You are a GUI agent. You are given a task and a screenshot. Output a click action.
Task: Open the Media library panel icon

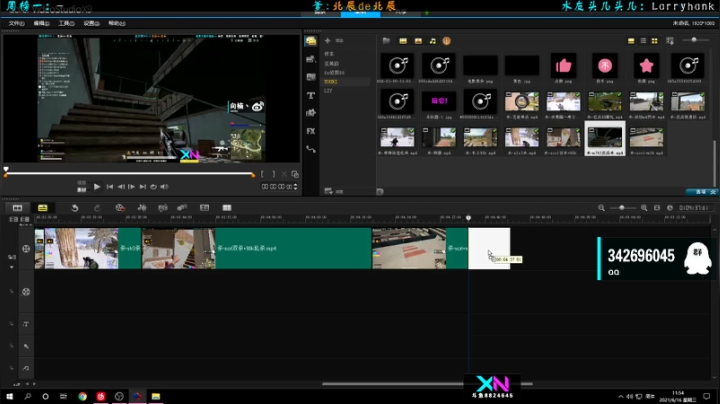click(311, 41)
